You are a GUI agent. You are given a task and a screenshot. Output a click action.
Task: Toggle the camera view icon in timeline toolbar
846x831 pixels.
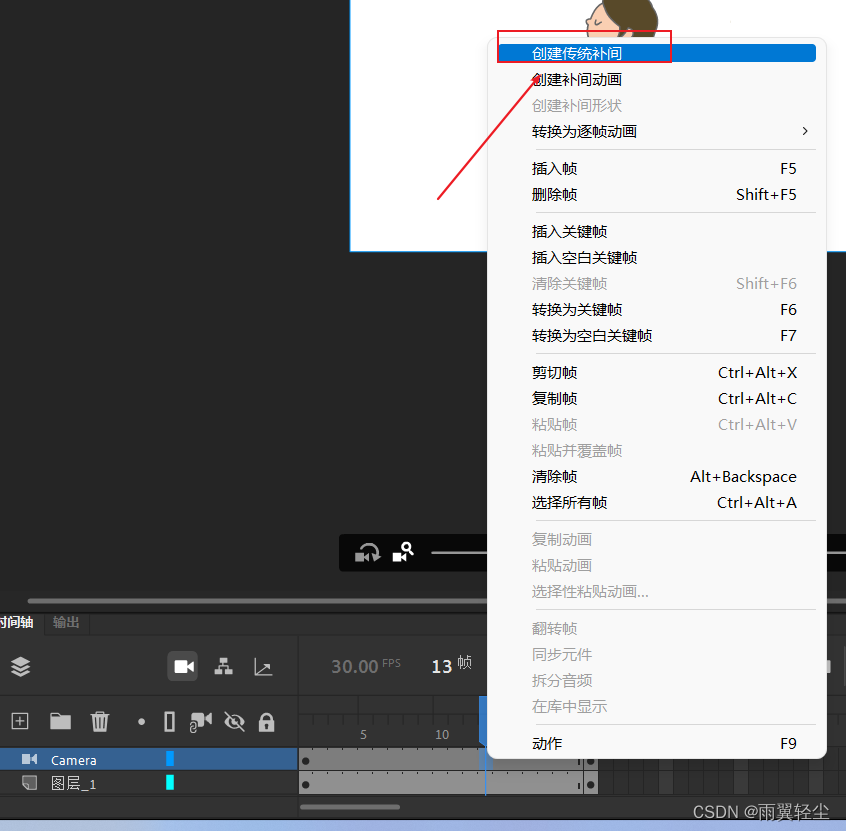[183, 666]
